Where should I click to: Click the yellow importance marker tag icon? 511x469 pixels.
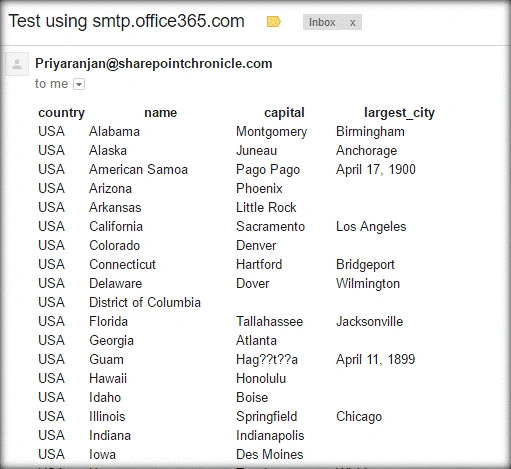pos(274,22)
